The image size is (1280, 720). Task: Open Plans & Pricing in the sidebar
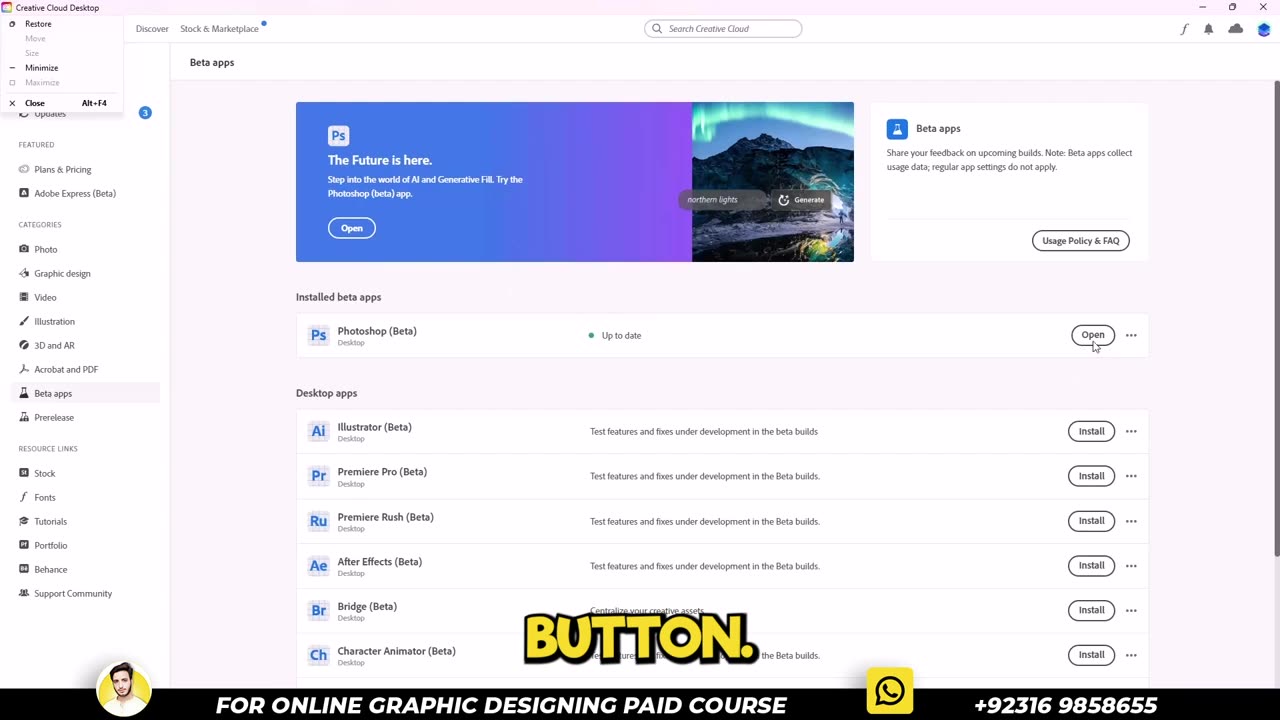62,169
